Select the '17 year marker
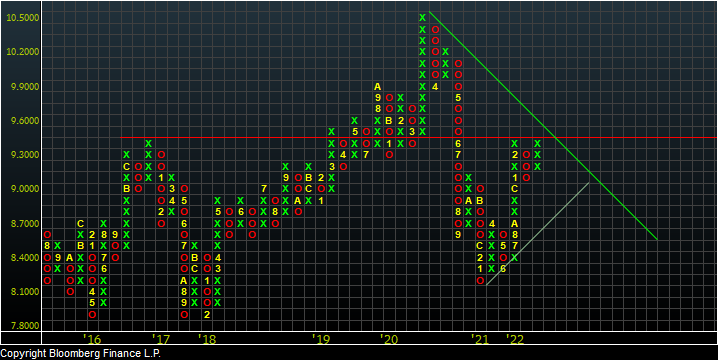Image resolution: width=718 pixels, height=360 pixels. [161, 339]
